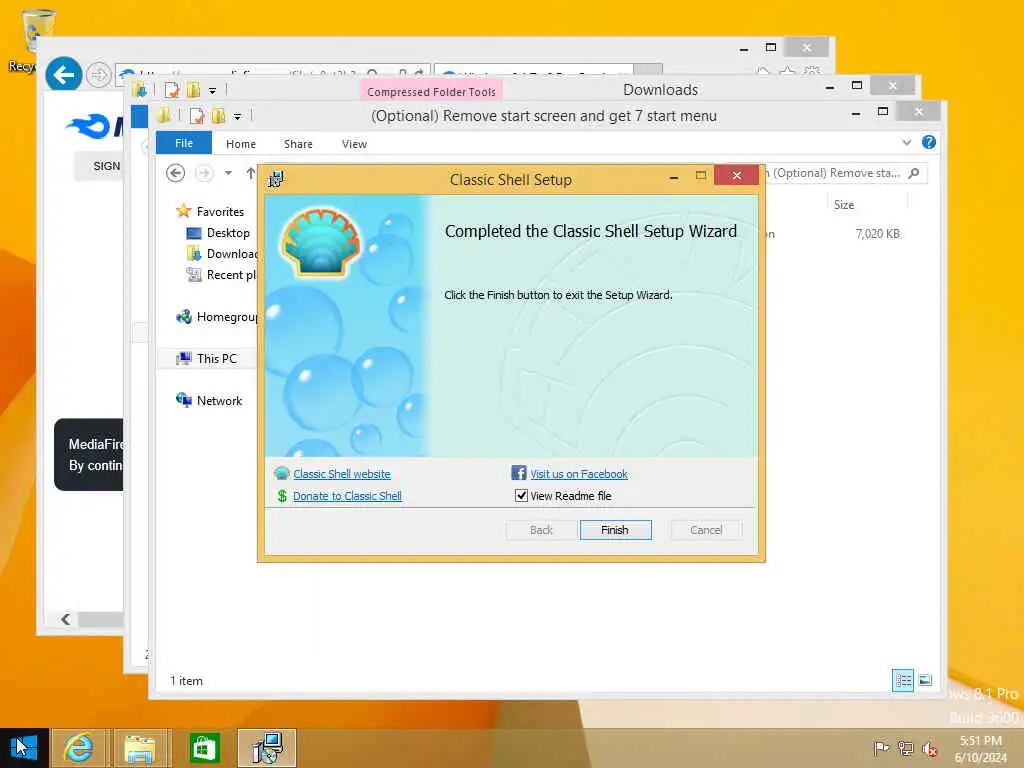Expand the Explorer ribbon with the chevron
Image resolution: width=1024 pixels, height=768 pixels.
pyautogui.click(x=906, y=142)
